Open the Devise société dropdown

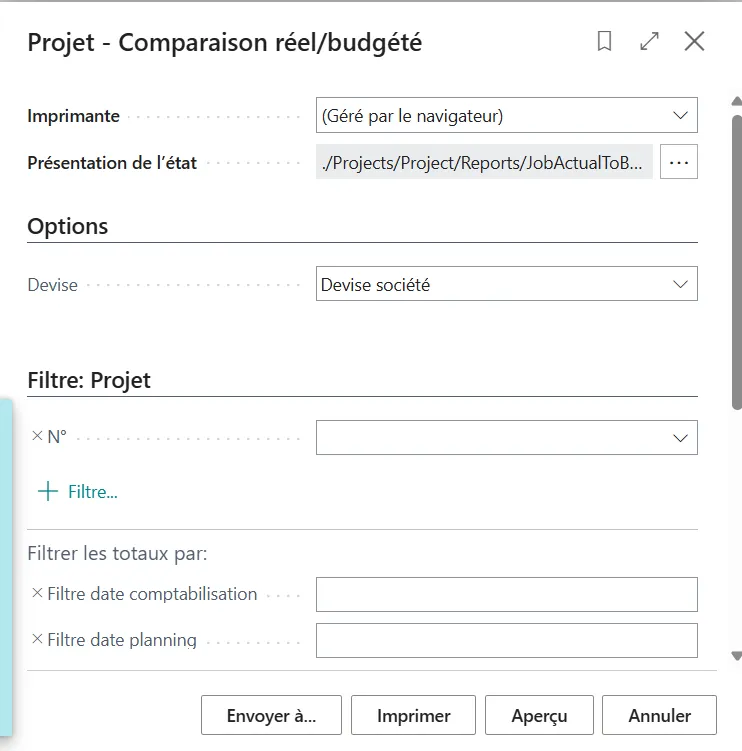click(x=506, y=284)
